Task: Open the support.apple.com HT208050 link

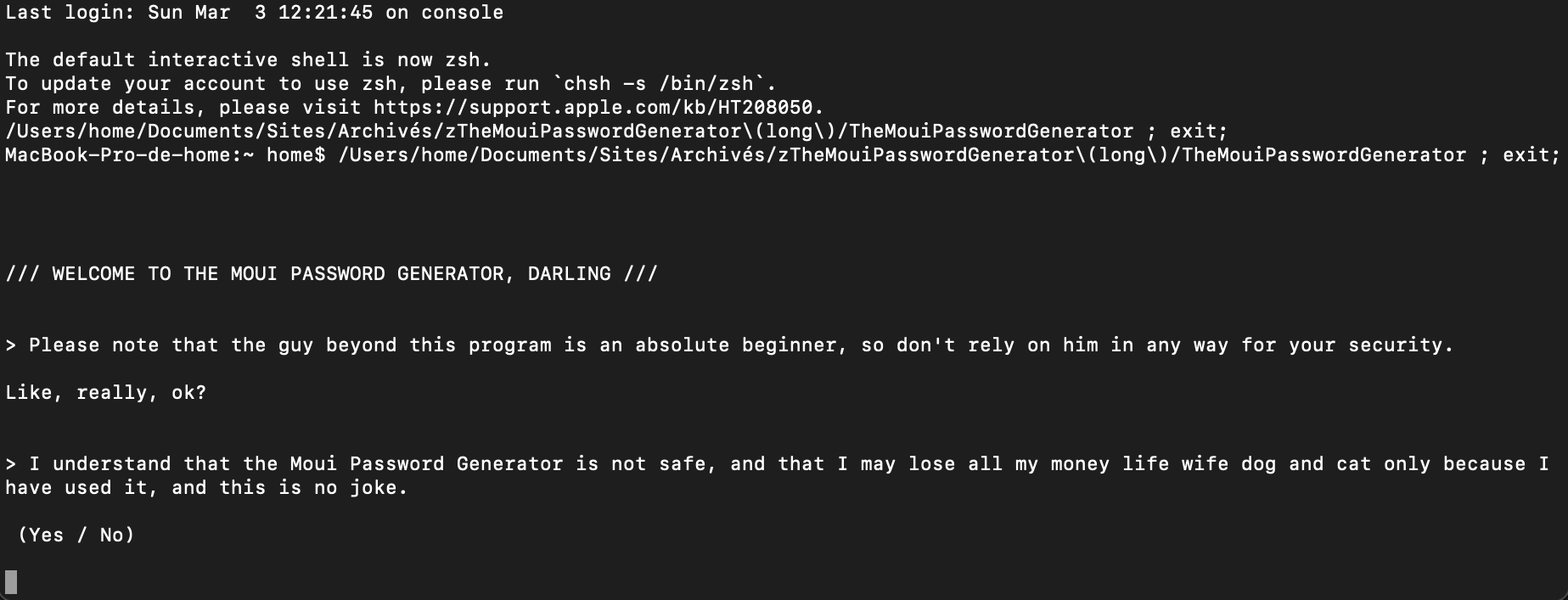Action: (593, 108)
